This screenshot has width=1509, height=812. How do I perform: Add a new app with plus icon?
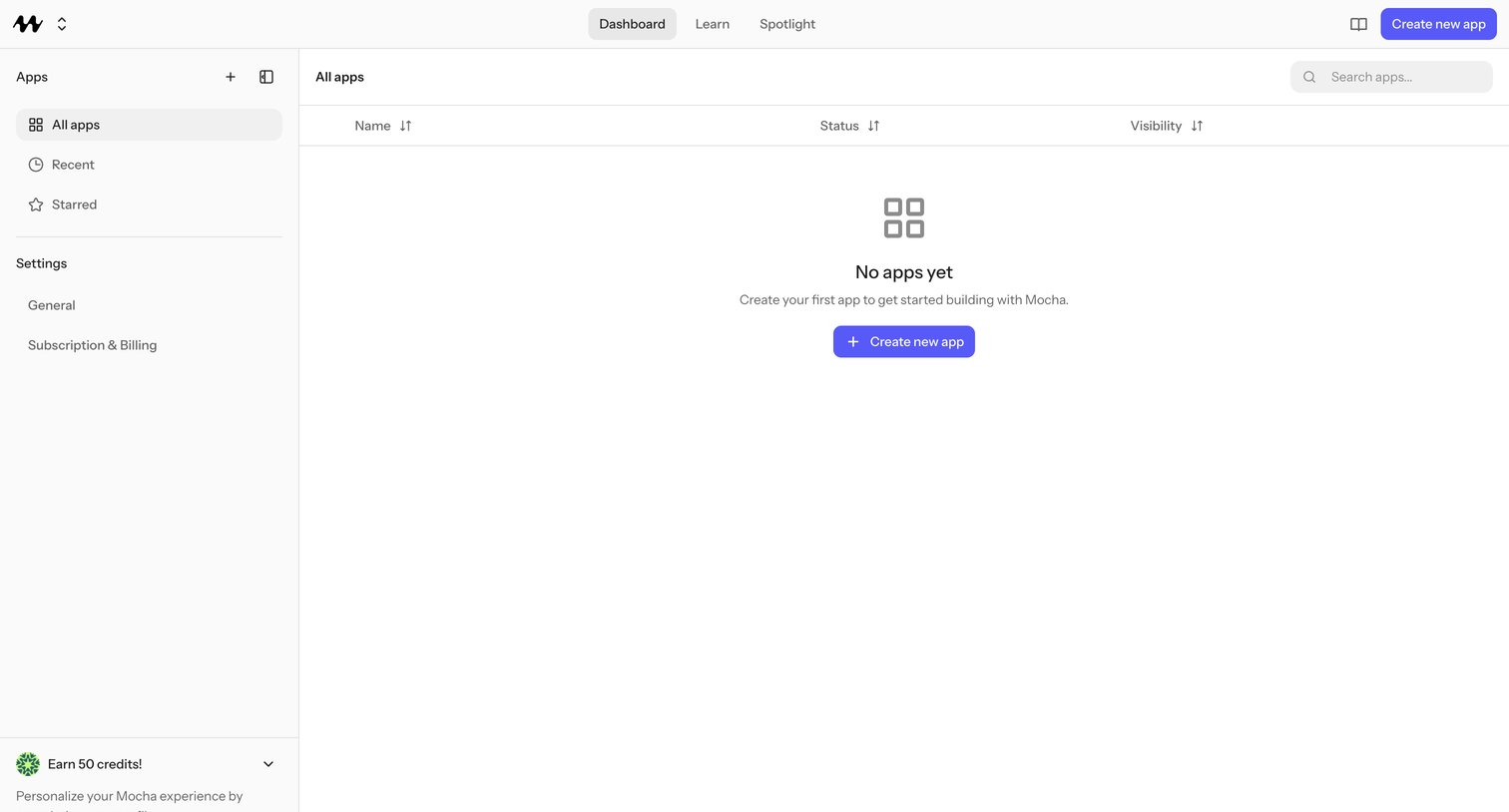pyautogui.click(x=231, y=77)
